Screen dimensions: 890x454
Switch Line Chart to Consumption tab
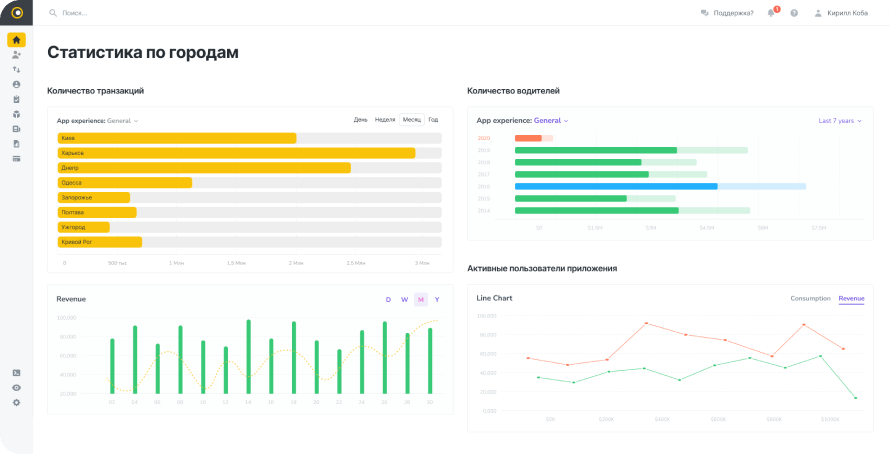(x=809, y=298)
